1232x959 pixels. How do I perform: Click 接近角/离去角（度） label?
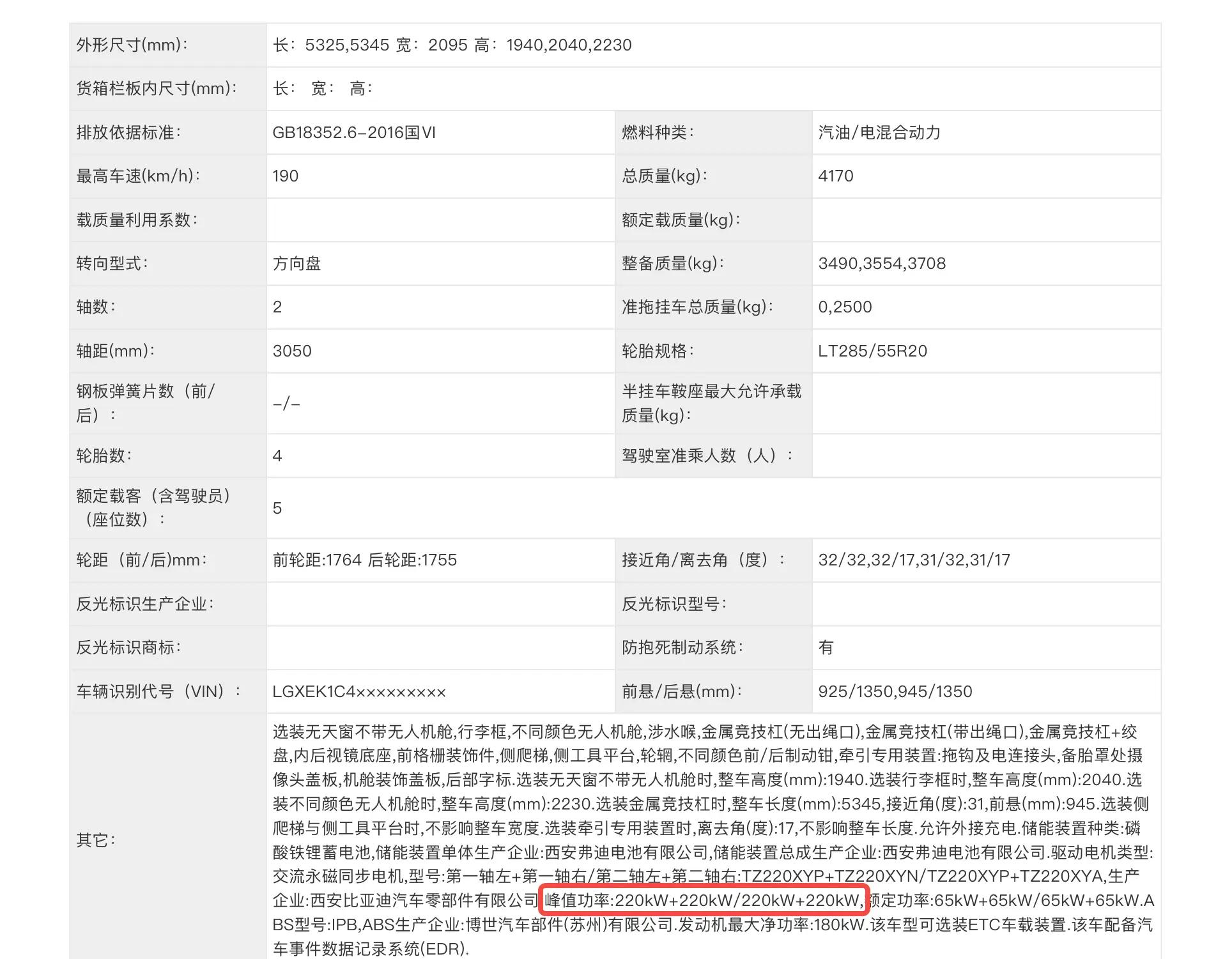click(x=704, y=560)
